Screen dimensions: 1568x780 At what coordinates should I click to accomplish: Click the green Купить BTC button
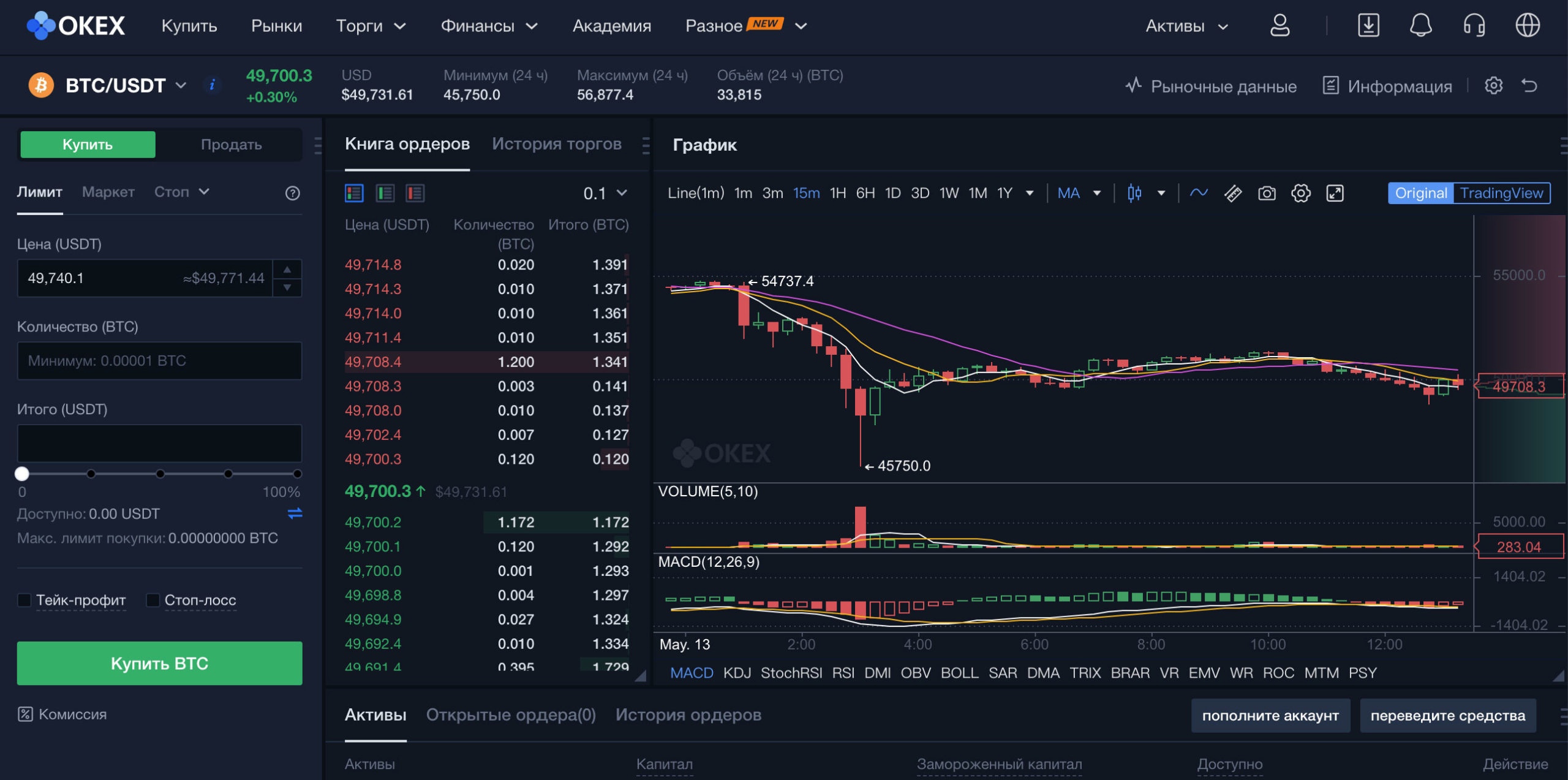pos(159,663)
